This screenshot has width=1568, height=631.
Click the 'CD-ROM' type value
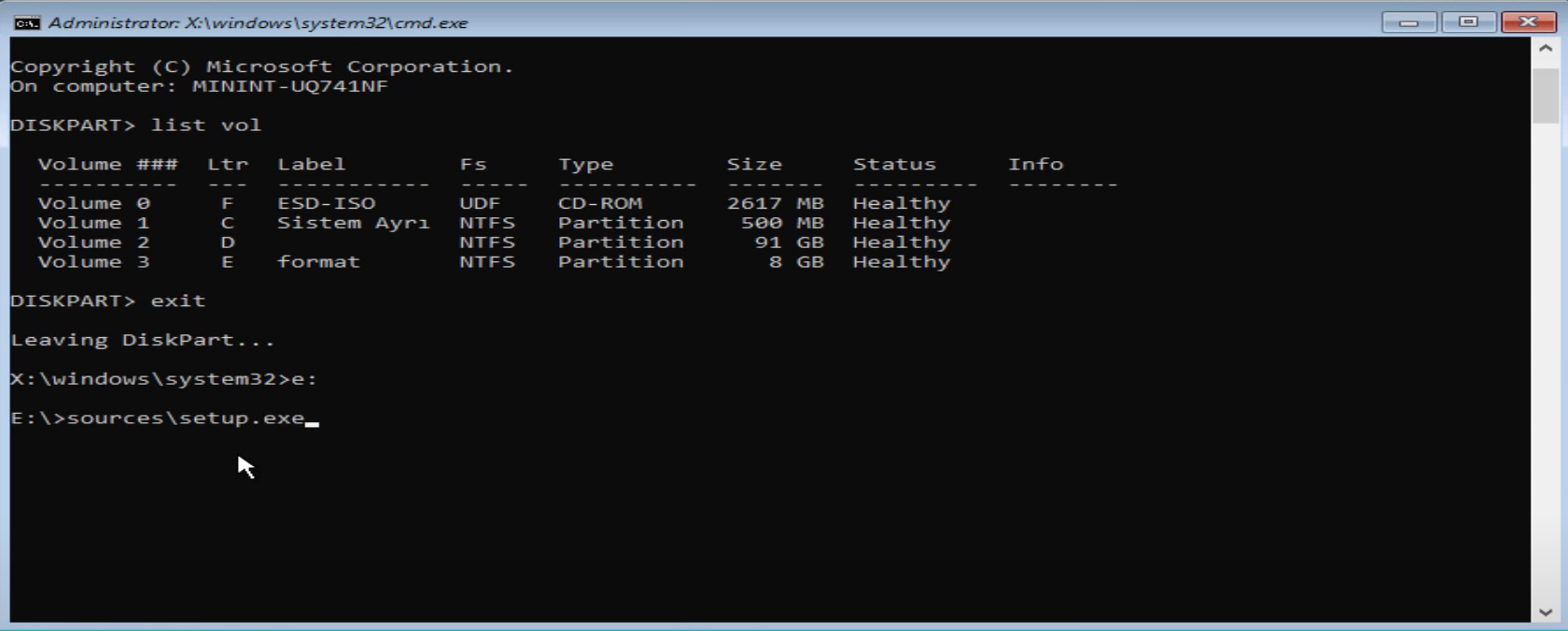tap(599, 203)
